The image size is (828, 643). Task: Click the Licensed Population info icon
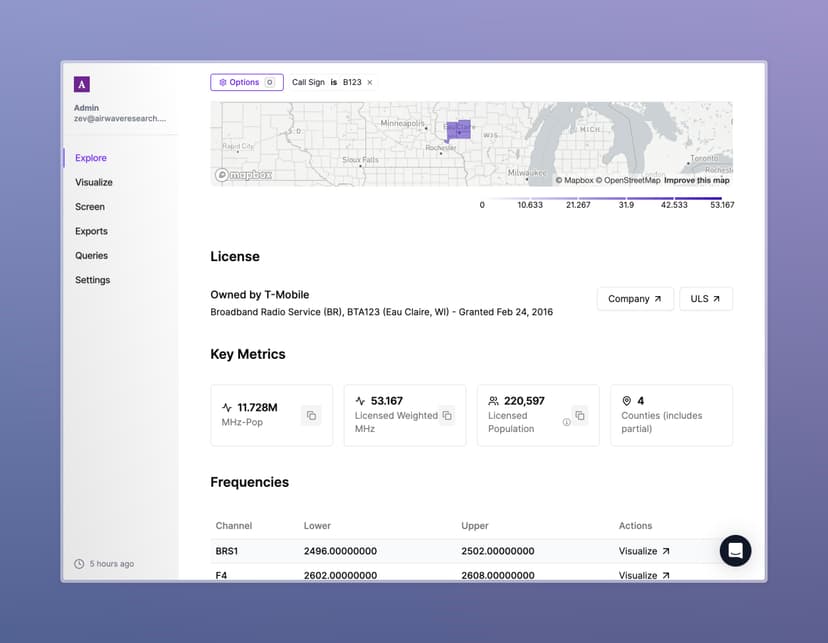[x=565, y=424]
